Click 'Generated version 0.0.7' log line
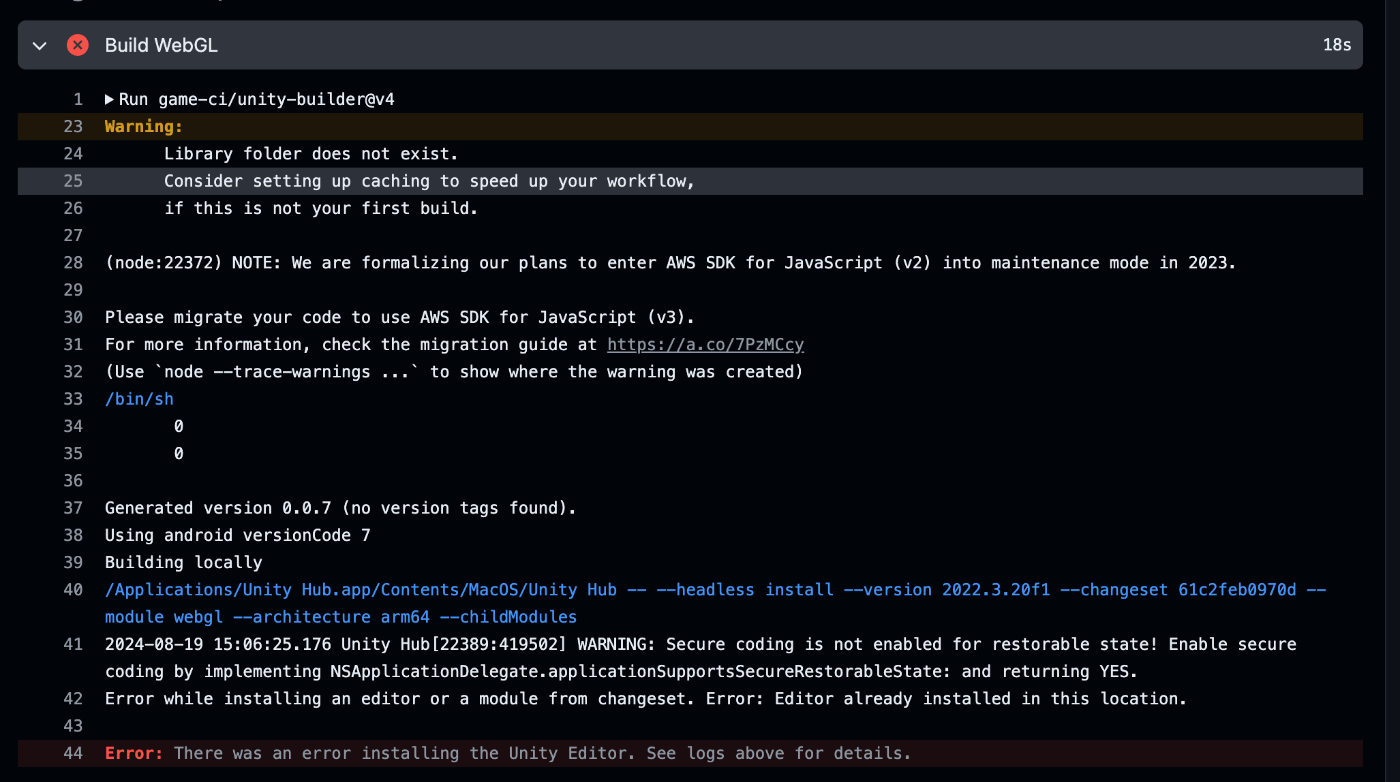The height and width of the screenshot is (782, 1400). point(340,508)
